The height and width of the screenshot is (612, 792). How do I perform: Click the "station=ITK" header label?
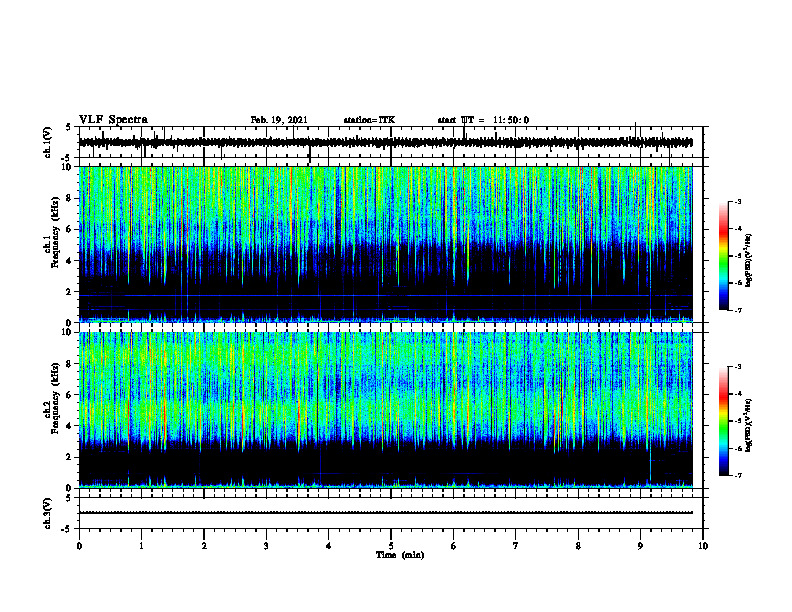coord(369,120)
